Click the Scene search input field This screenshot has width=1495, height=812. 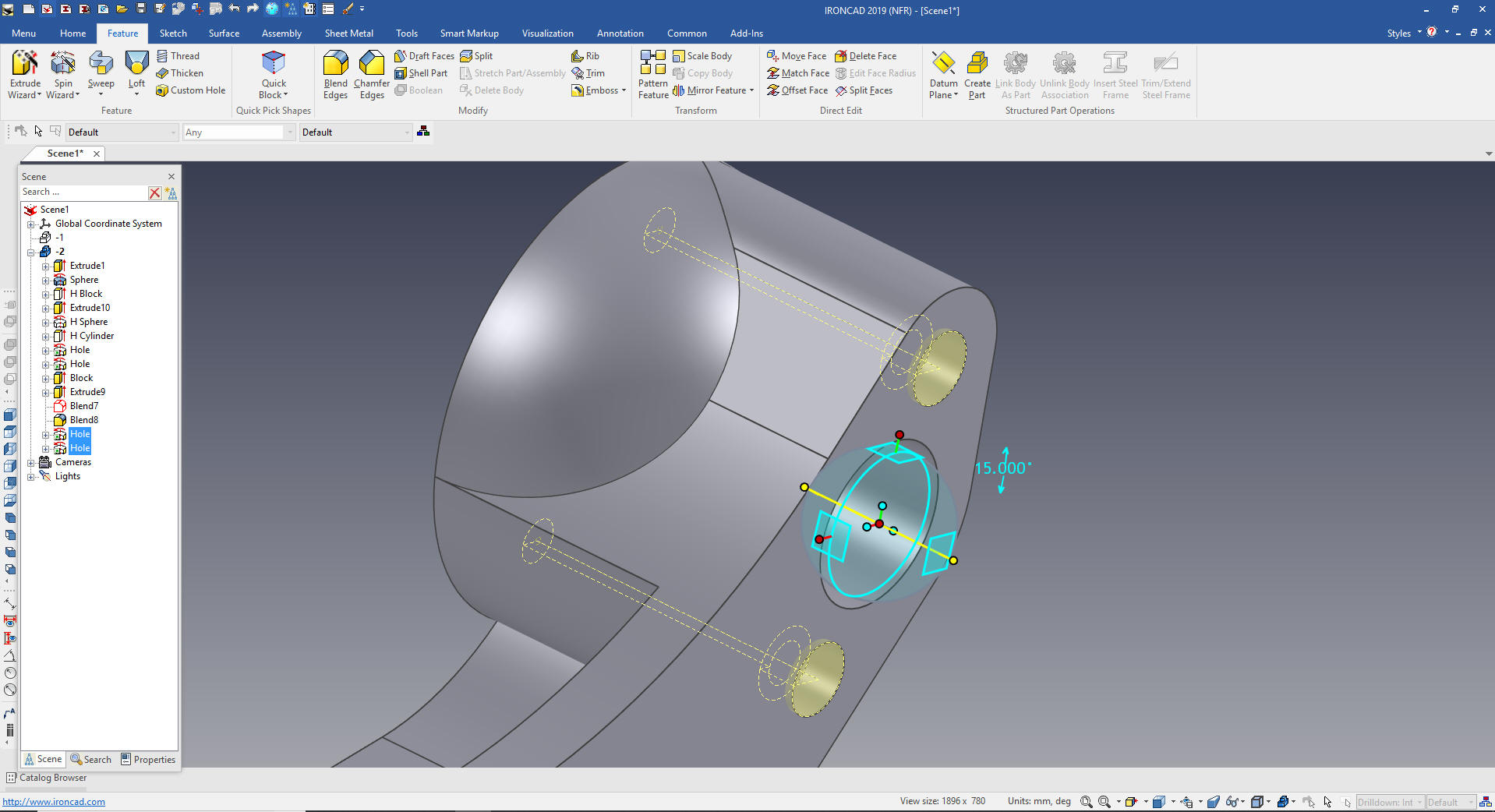(82, 192)
